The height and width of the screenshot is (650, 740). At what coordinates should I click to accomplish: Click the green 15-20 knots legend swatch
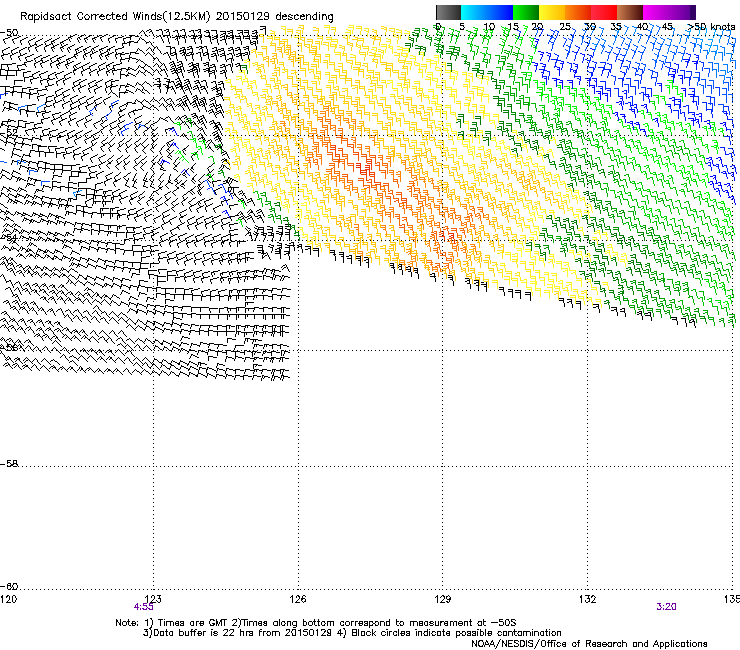[526, 12]
